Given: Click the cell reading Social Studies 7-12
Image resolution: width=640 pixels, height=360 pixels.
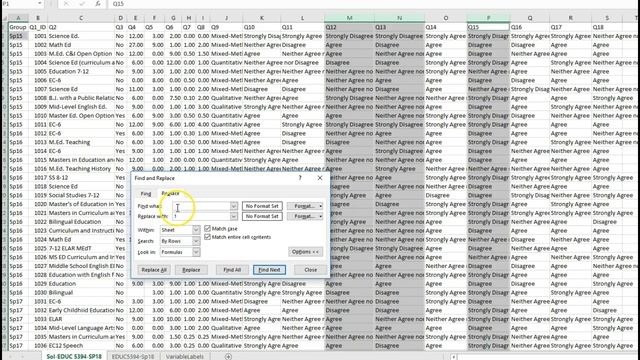Looking at the screenshot, I should [x=81, y=195].
